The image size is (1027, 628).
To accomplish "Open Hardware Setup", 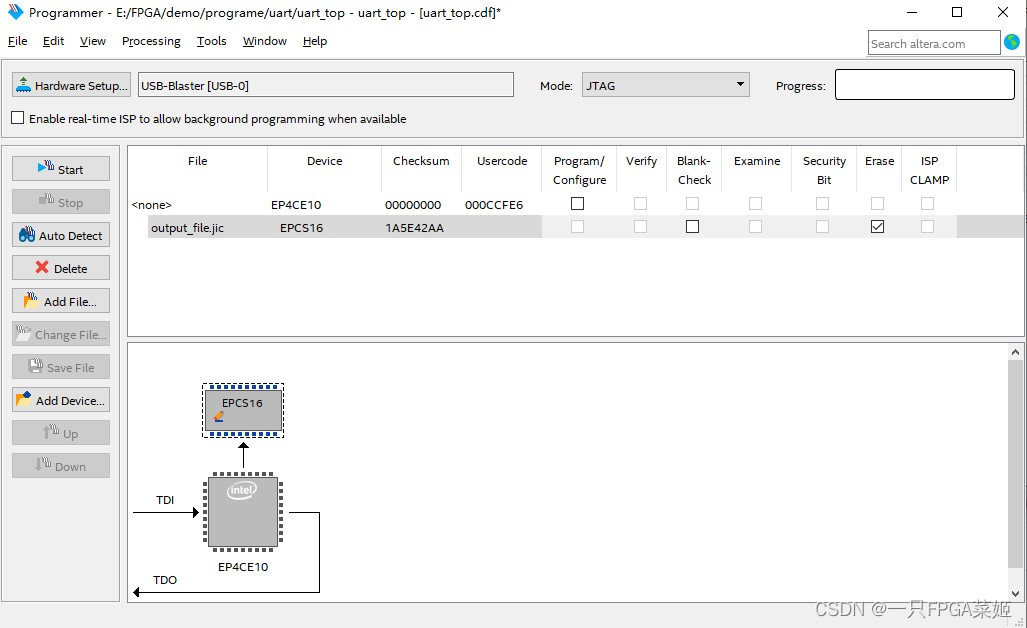I will [71, 85].
